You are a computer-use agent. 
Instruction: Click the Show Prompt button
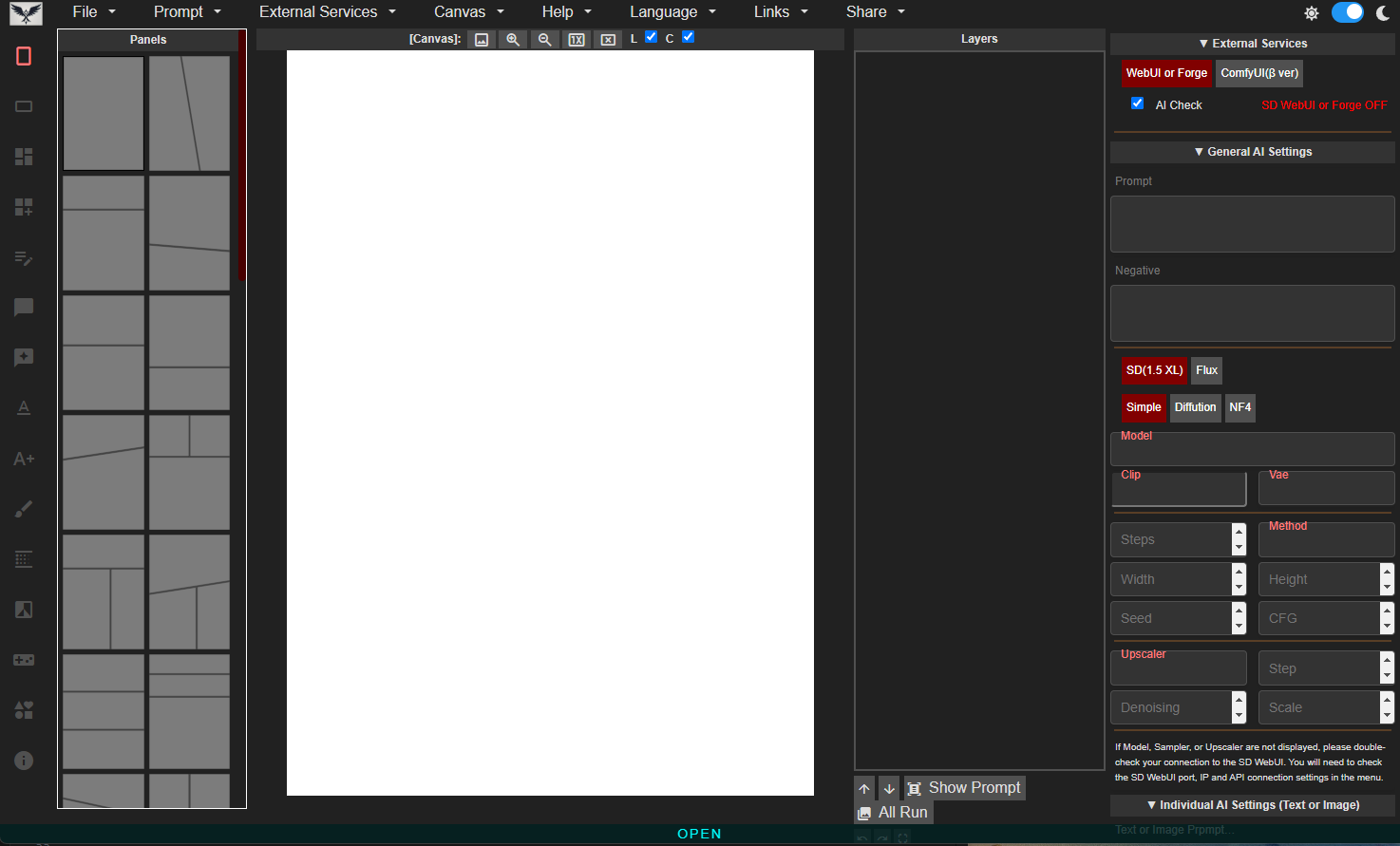click(965, 788)
